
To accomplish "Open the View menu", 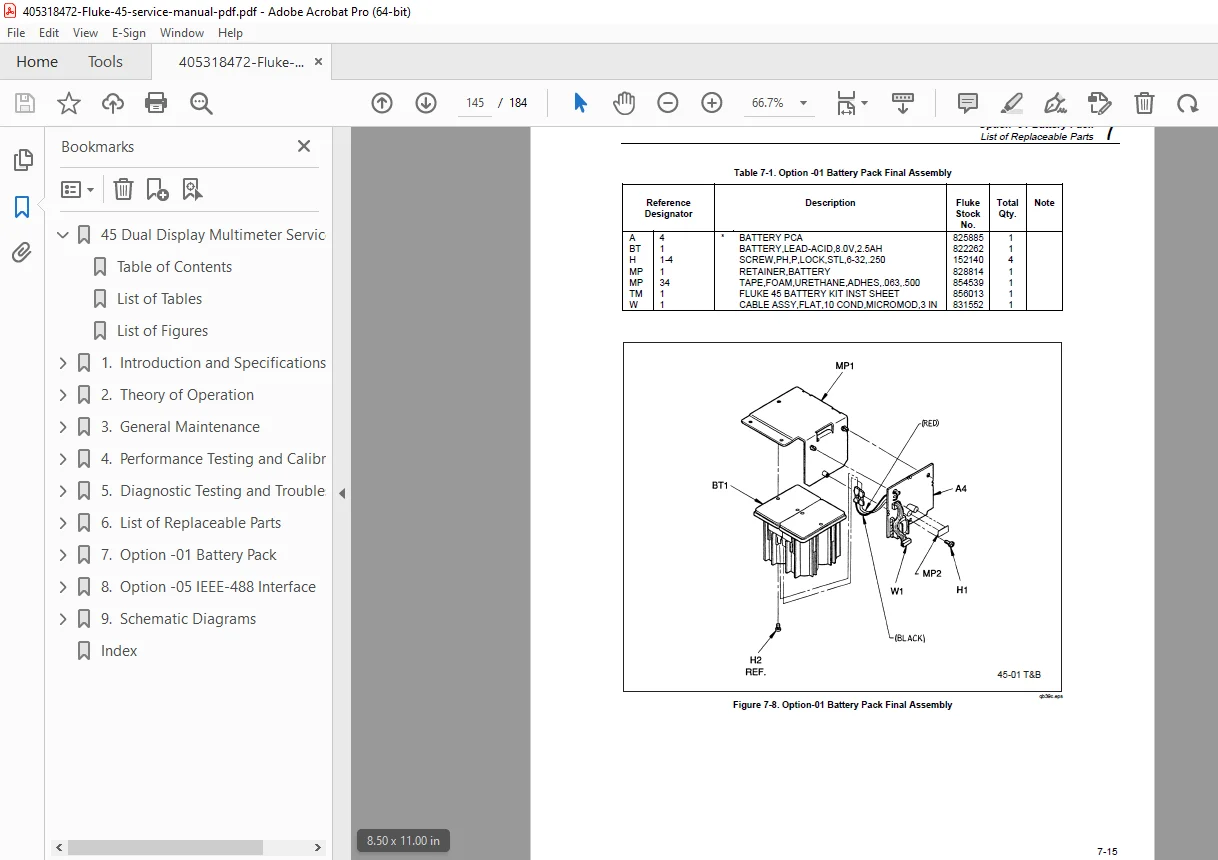I will (85, 33).
